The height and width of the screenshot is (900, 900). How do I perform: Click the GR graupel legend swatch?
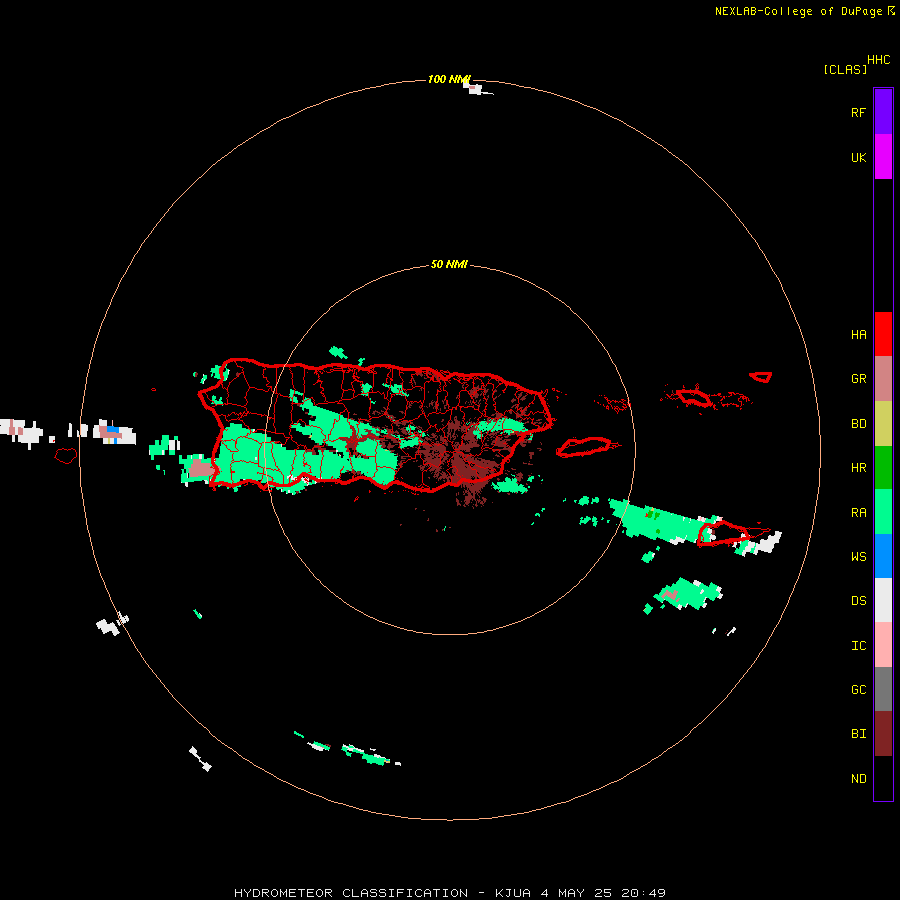coord(883,379)
